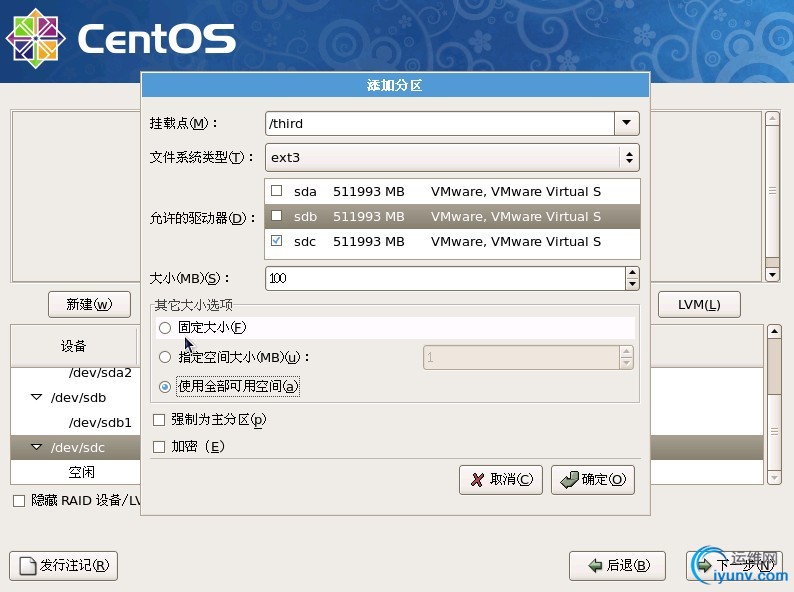Screen dimensions: 794x592
Task: Increase the partition size with up arrow
Action: (x=632, y=273)
